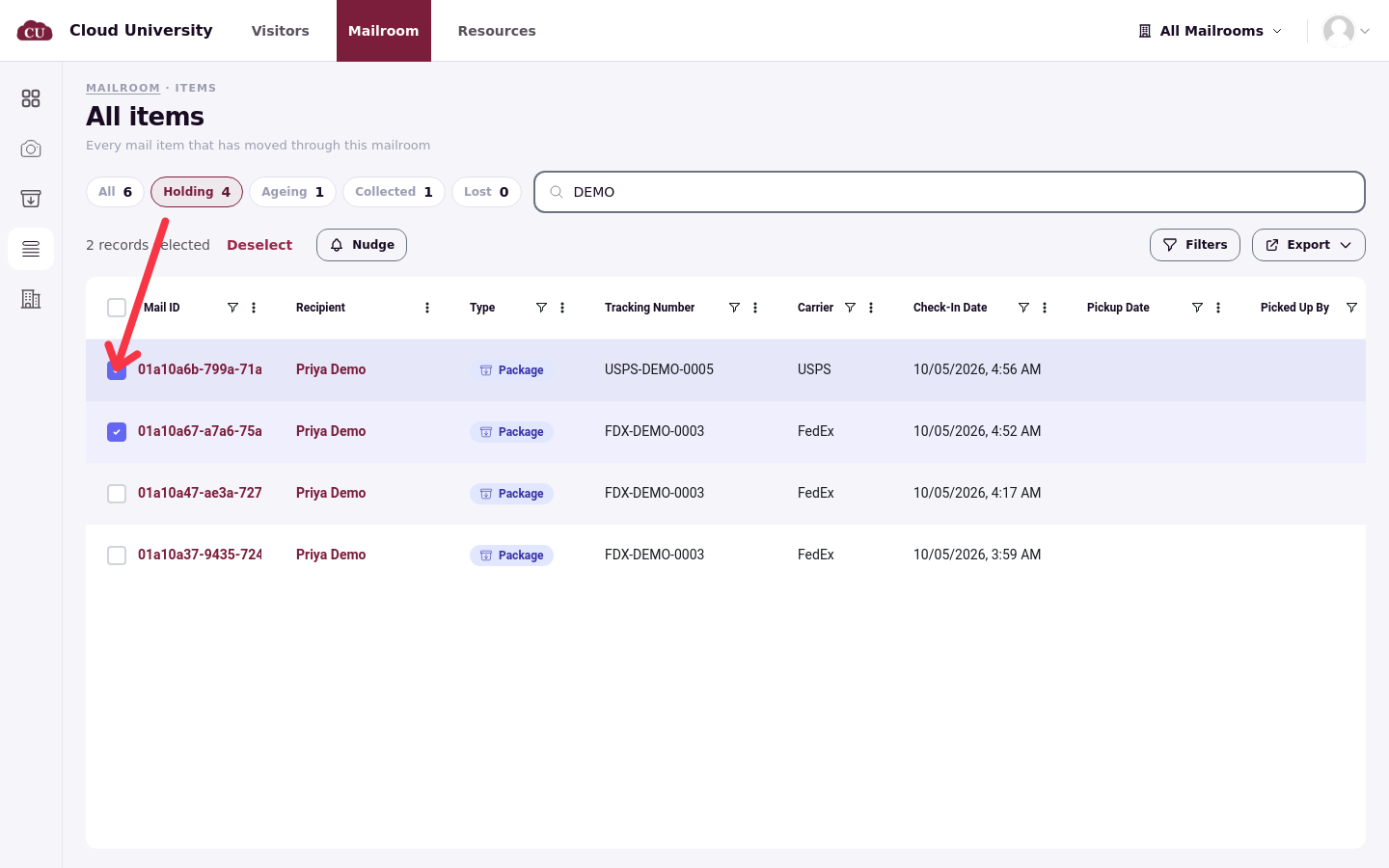Expand the All Mailrooms dropdown
Image resolution: width=1389 pixels, height=868 pixels.
(1211, 31)
